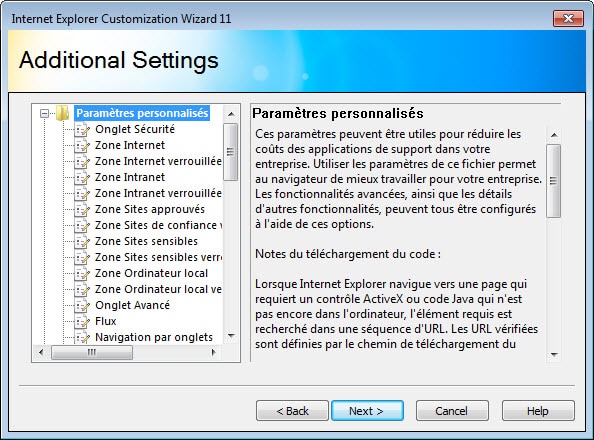This screenshot has height=440, width=594.
Task: Click tree panel scroll down arrow
Action: point(231,336)
